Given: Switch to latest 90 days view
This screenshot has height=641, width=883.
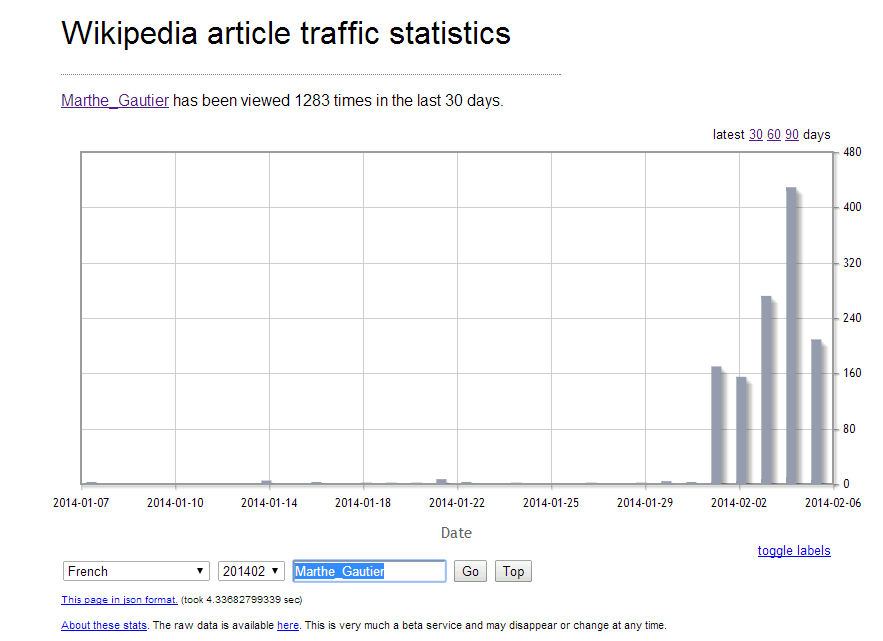Looking at the screenshot, I should [x=792, y=135].
